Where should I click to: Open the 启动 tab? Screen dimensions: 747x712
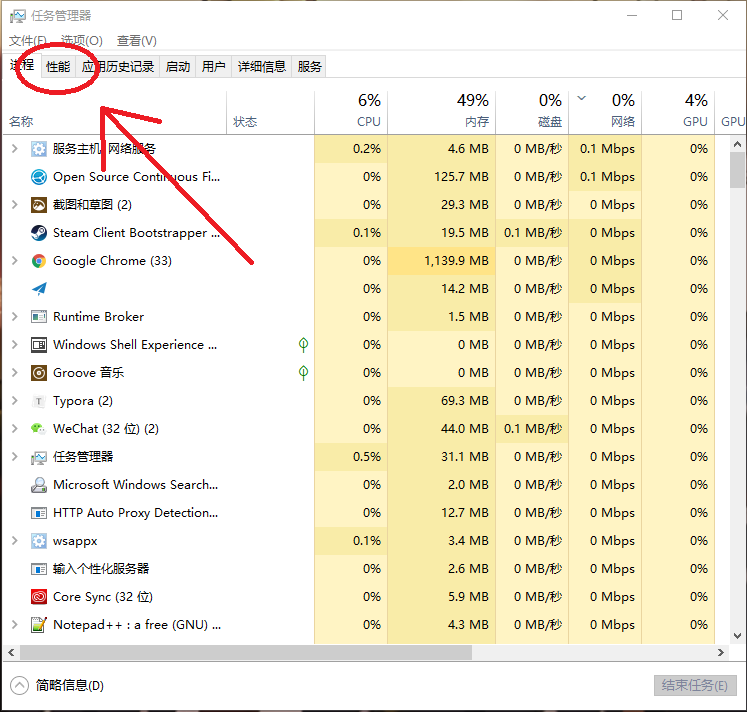[177, 67]
